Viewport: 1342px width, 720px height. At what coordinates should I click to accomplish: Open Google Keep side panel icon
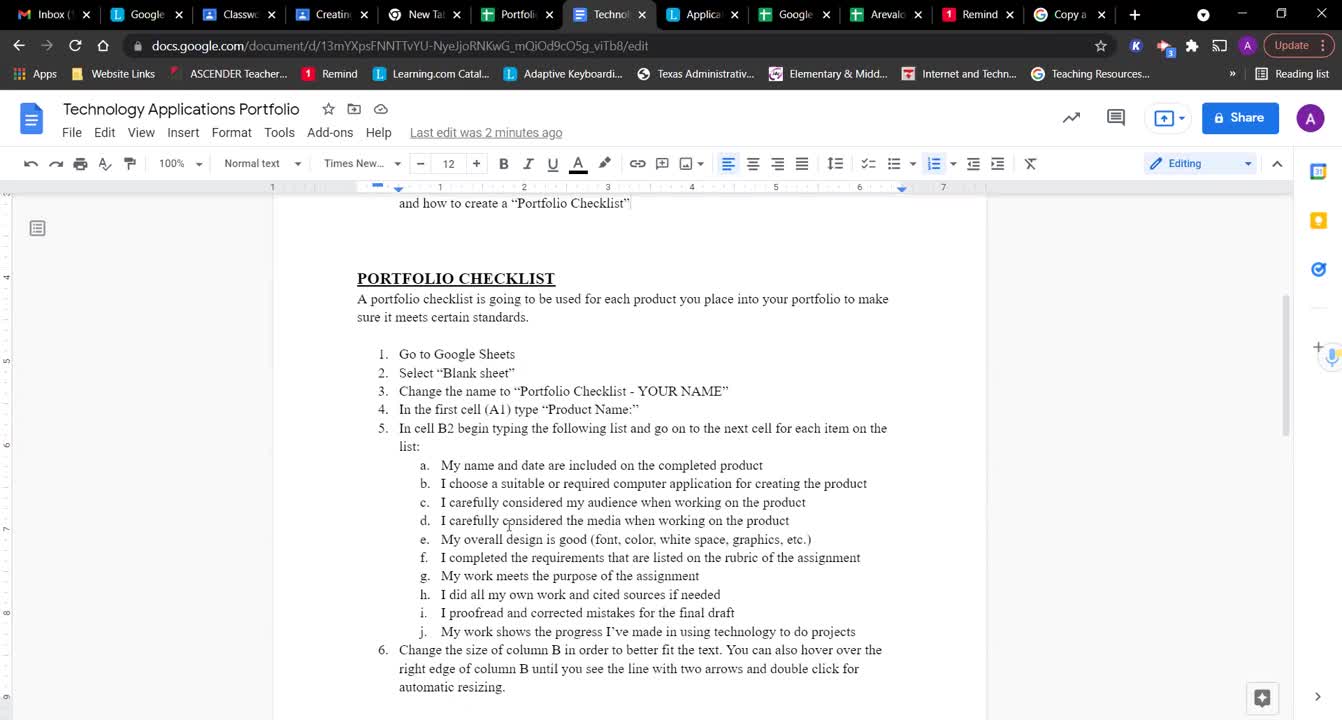tap(1318, 220)
